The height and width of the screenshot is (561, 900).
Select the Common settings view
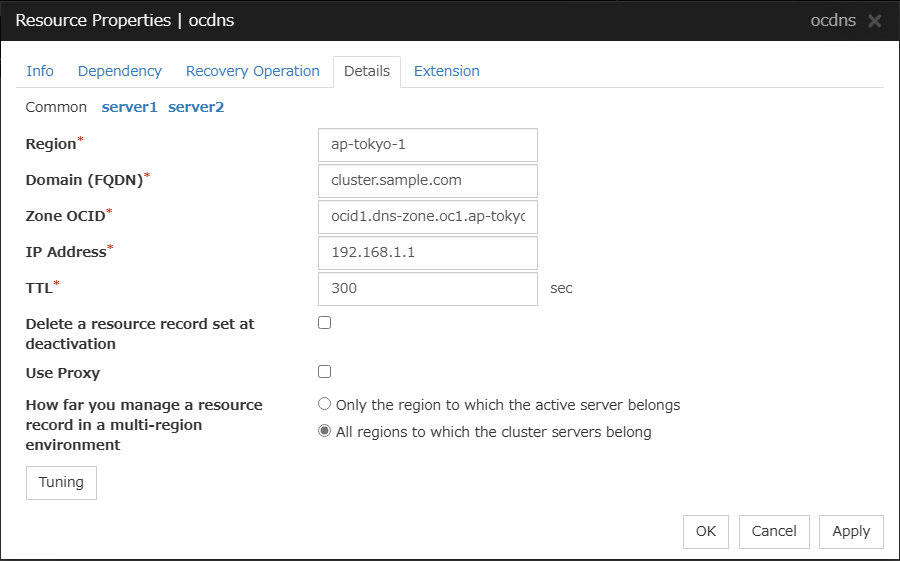pyautogui.click(x=56, y=107)
